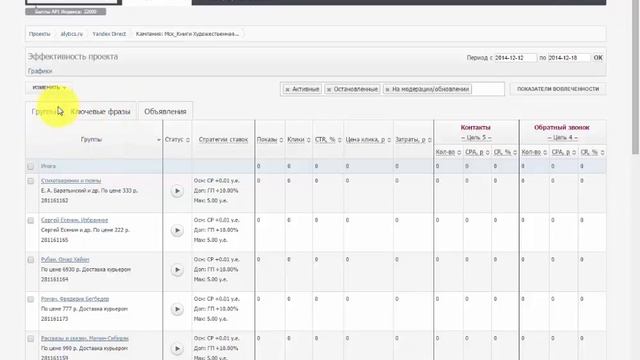
Task: Click the period start date field
Action: point(515,58)
